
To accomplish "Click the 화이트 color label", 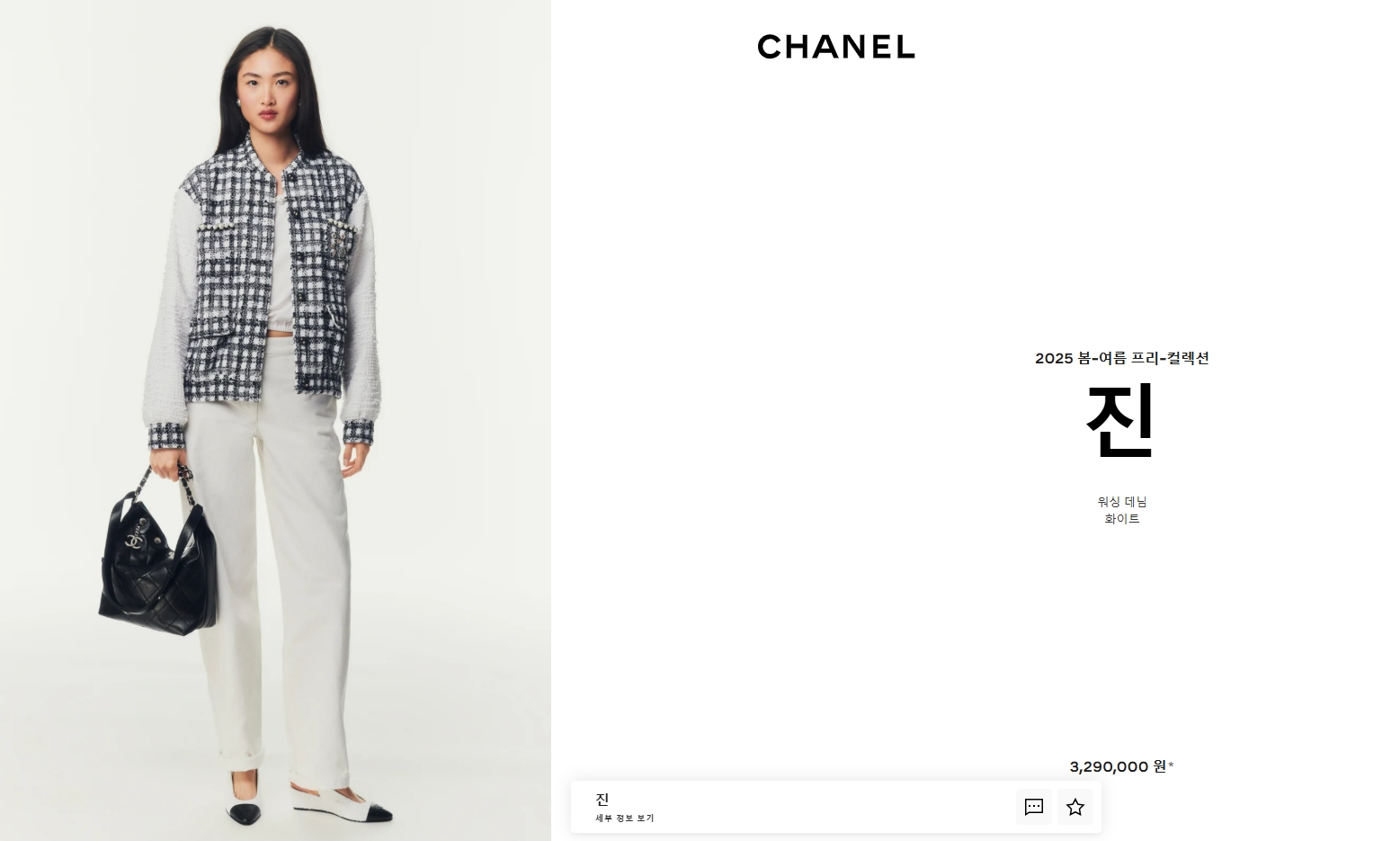I will click(x=1121, y=519).
